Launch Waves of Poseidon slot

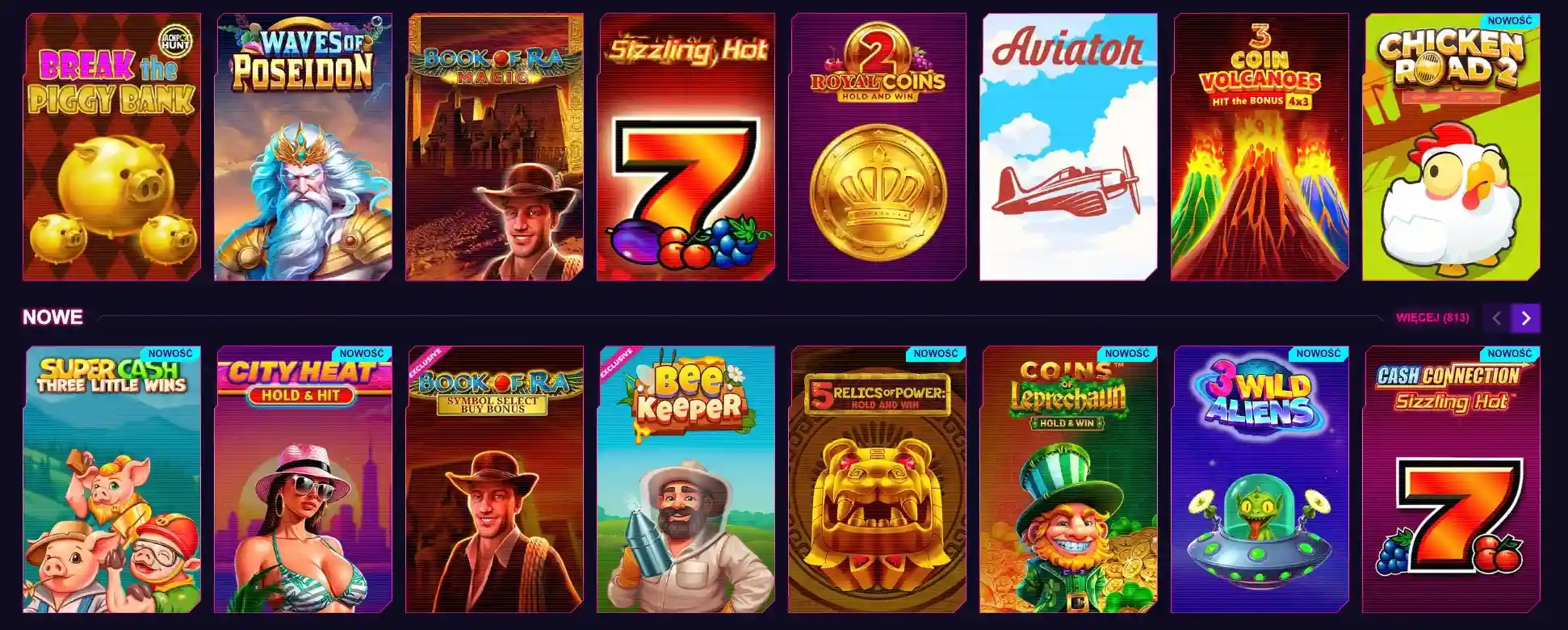pos(304,147)
